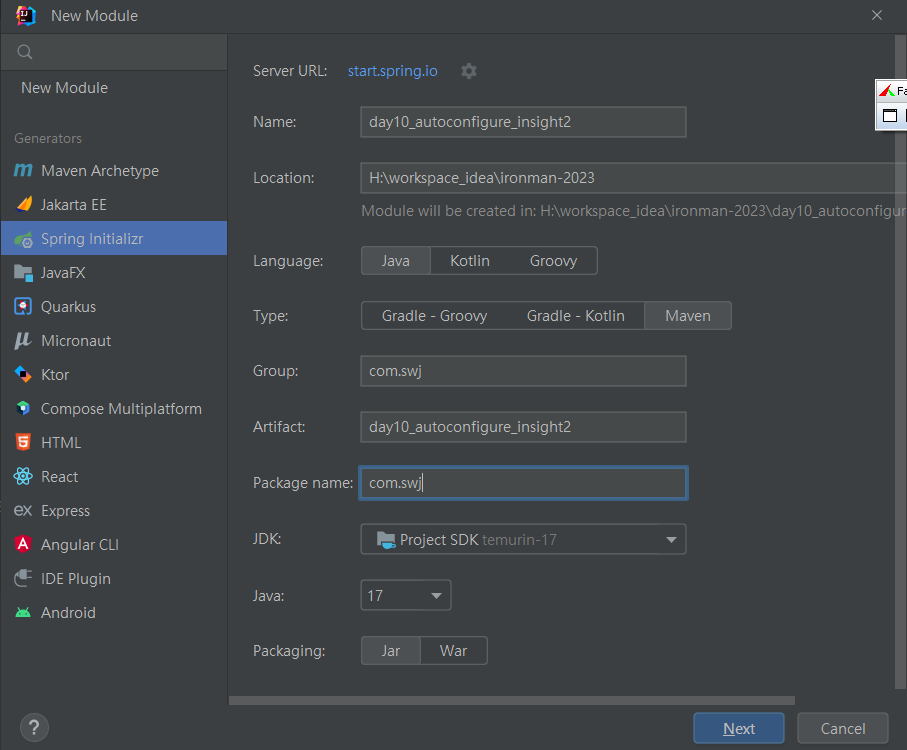Focus the Group input field
Viewport: 907px width, 750px height.
coord(523,371)
